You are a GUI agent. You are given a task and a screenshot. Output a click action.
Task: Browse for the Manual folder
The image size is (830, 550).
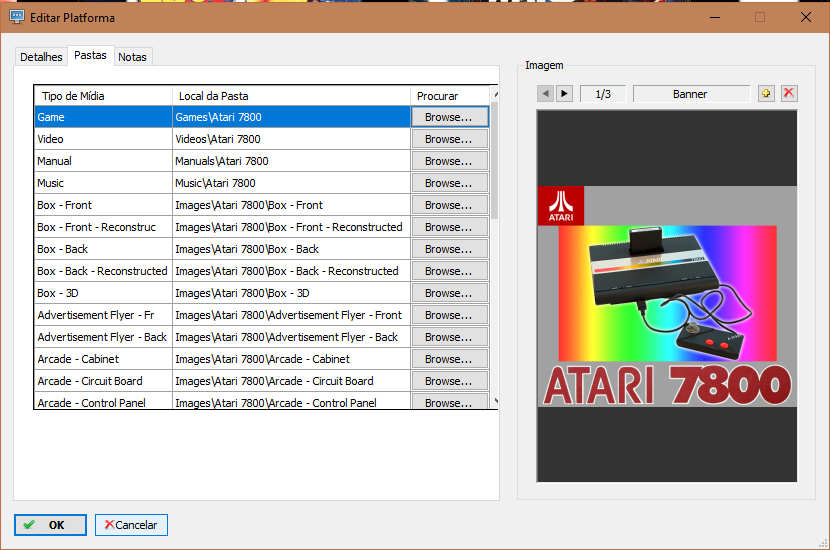(x=449, y=161)
